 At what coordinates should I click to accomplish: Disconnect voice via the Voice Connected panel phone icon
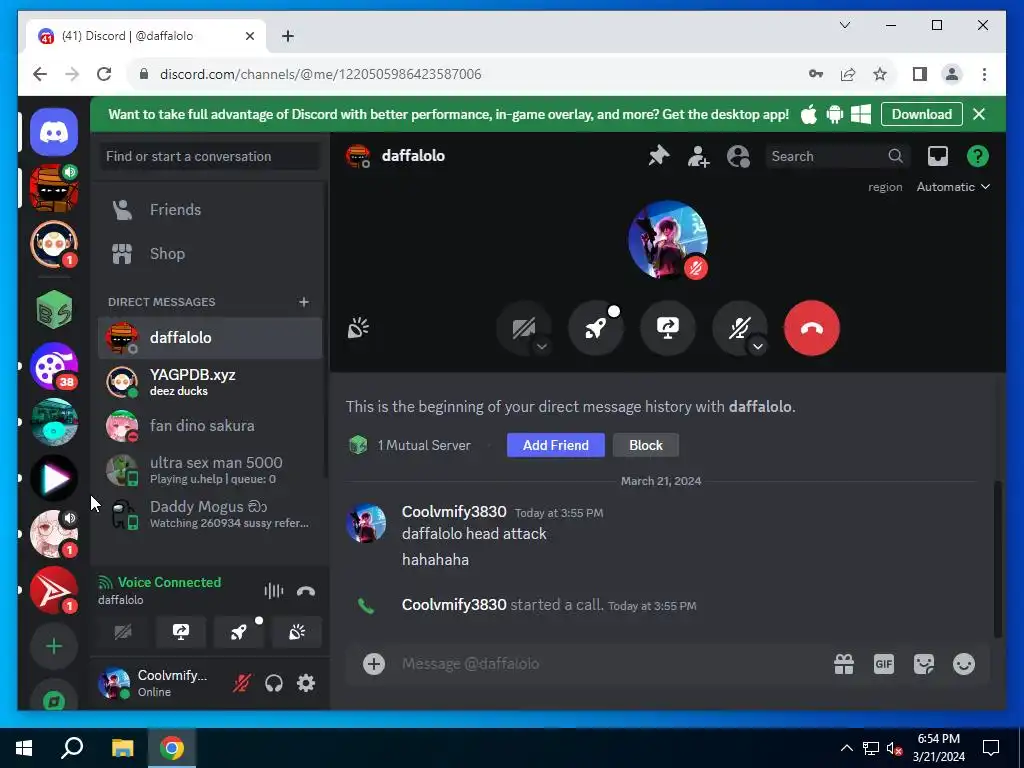point(306,591)
